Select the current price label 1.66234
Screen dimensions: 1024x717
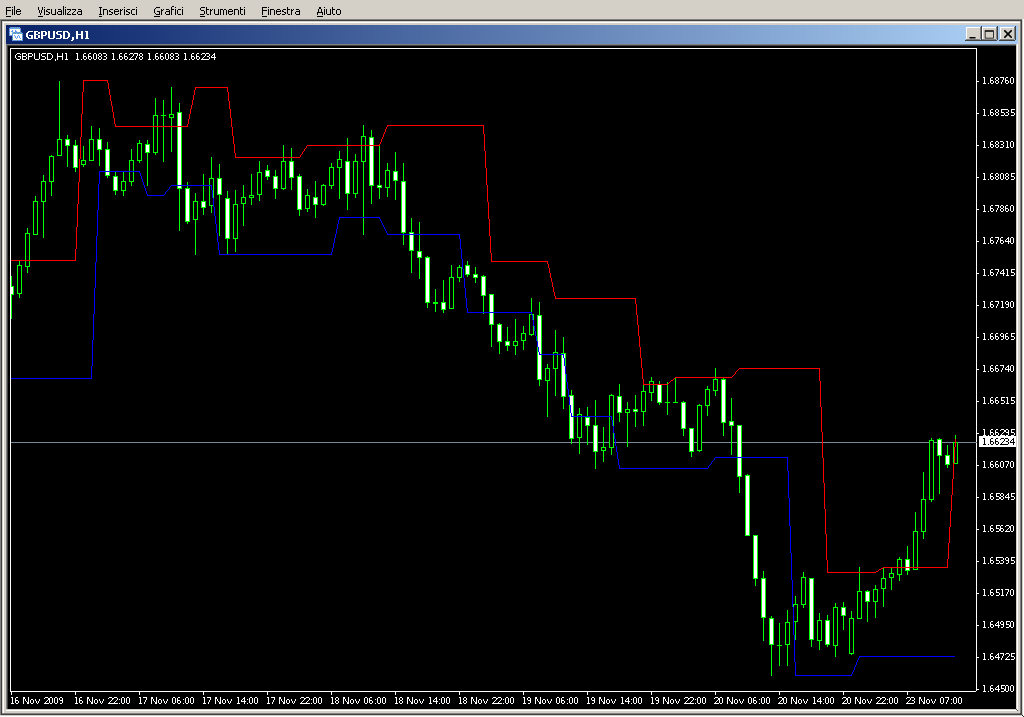click(x=997, y=441)
